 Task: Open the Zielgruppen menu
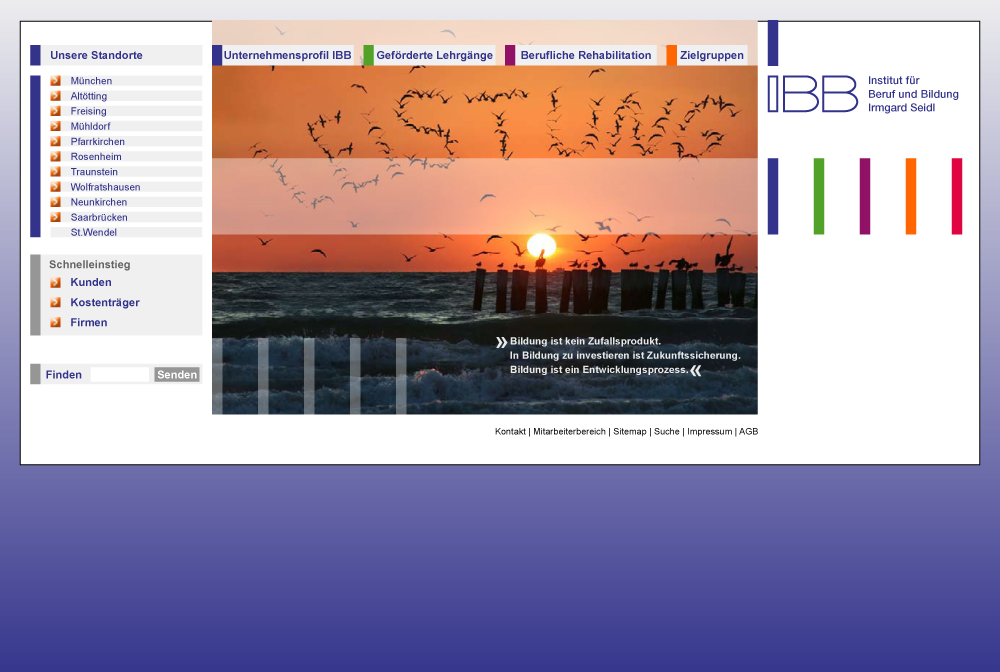712,55
